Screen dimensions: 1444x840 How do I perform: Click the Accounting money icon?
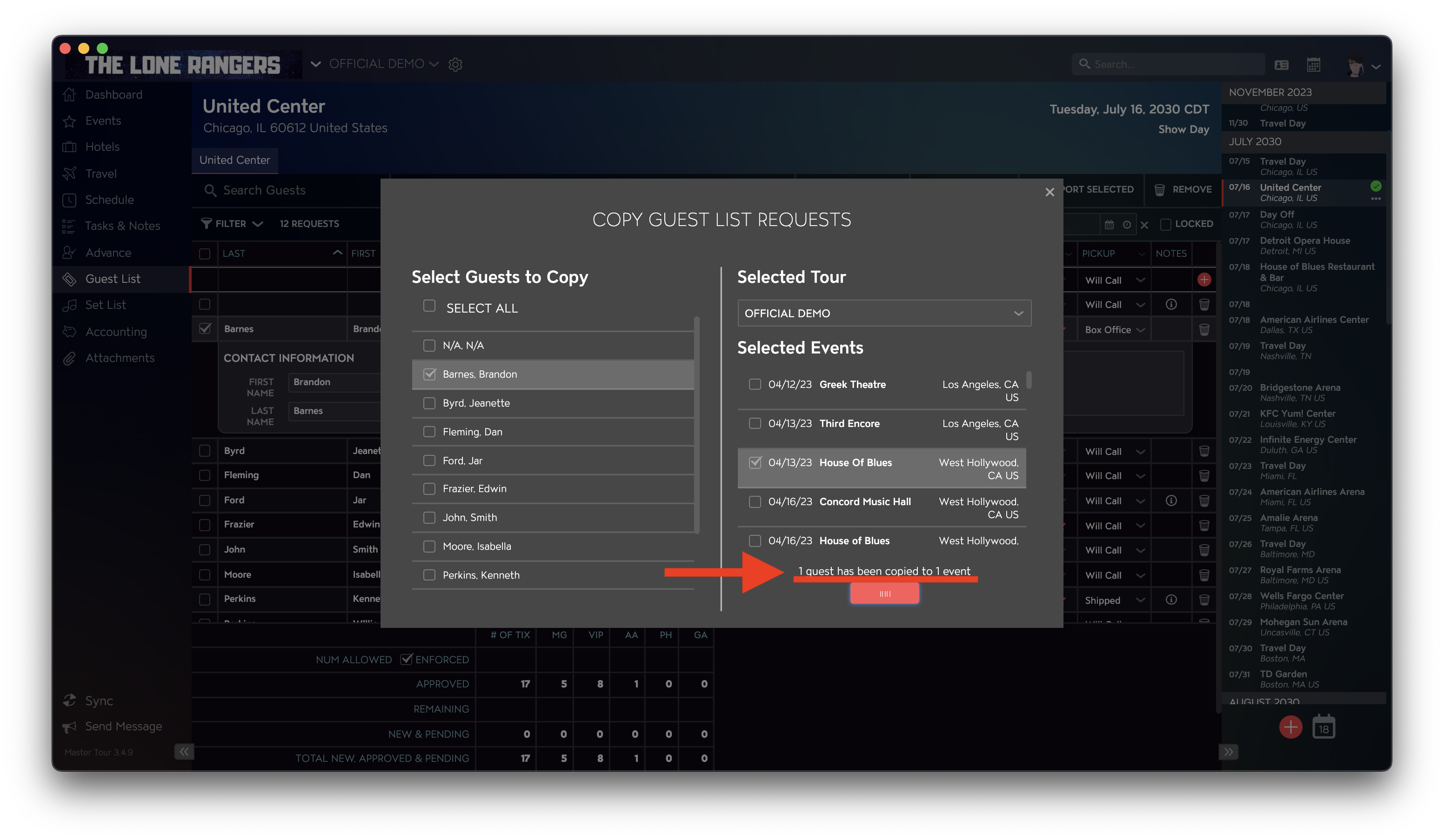click(69, 332)
